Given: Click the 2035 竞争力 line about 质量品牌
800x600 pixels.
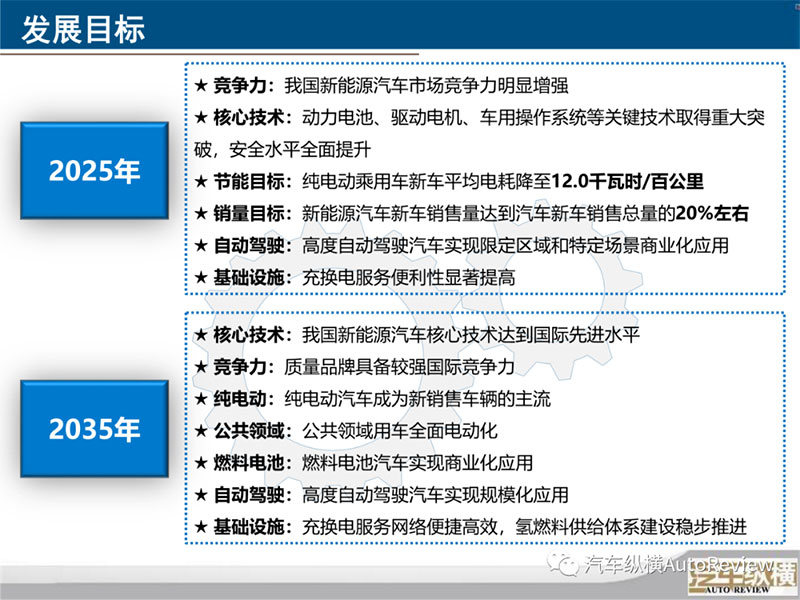Looking at the screenshot, I should coord(355,367).
